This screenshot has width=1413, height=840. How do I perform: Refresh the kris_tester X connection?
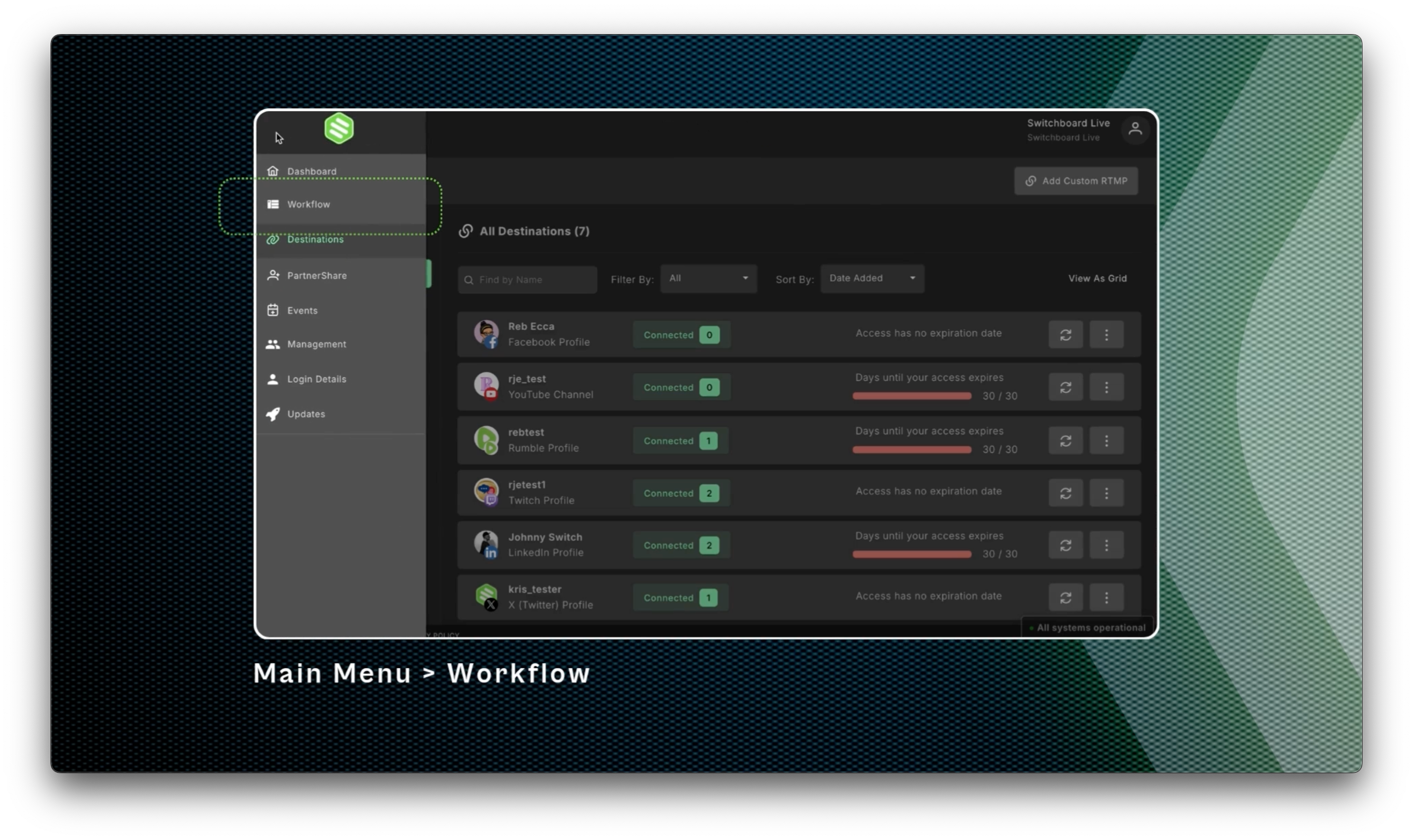tap(1065, 598)
